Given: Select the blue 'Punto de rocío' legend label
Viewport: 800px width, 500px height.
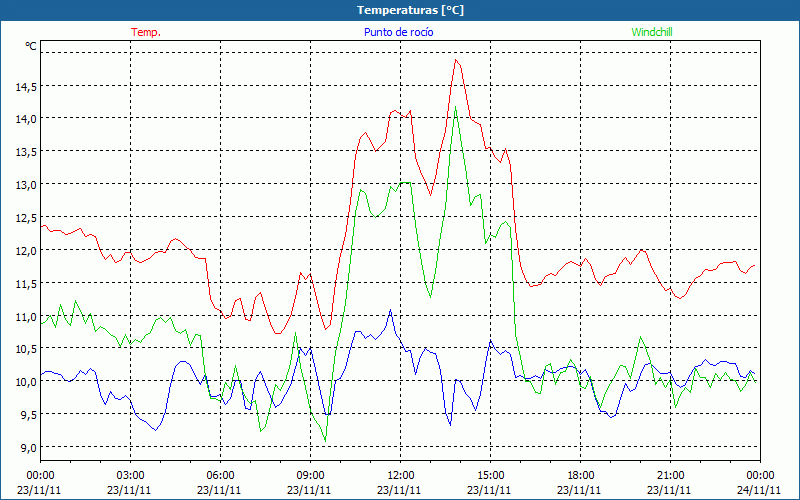Looking at the screenshot, I should (x=398, y=32).
